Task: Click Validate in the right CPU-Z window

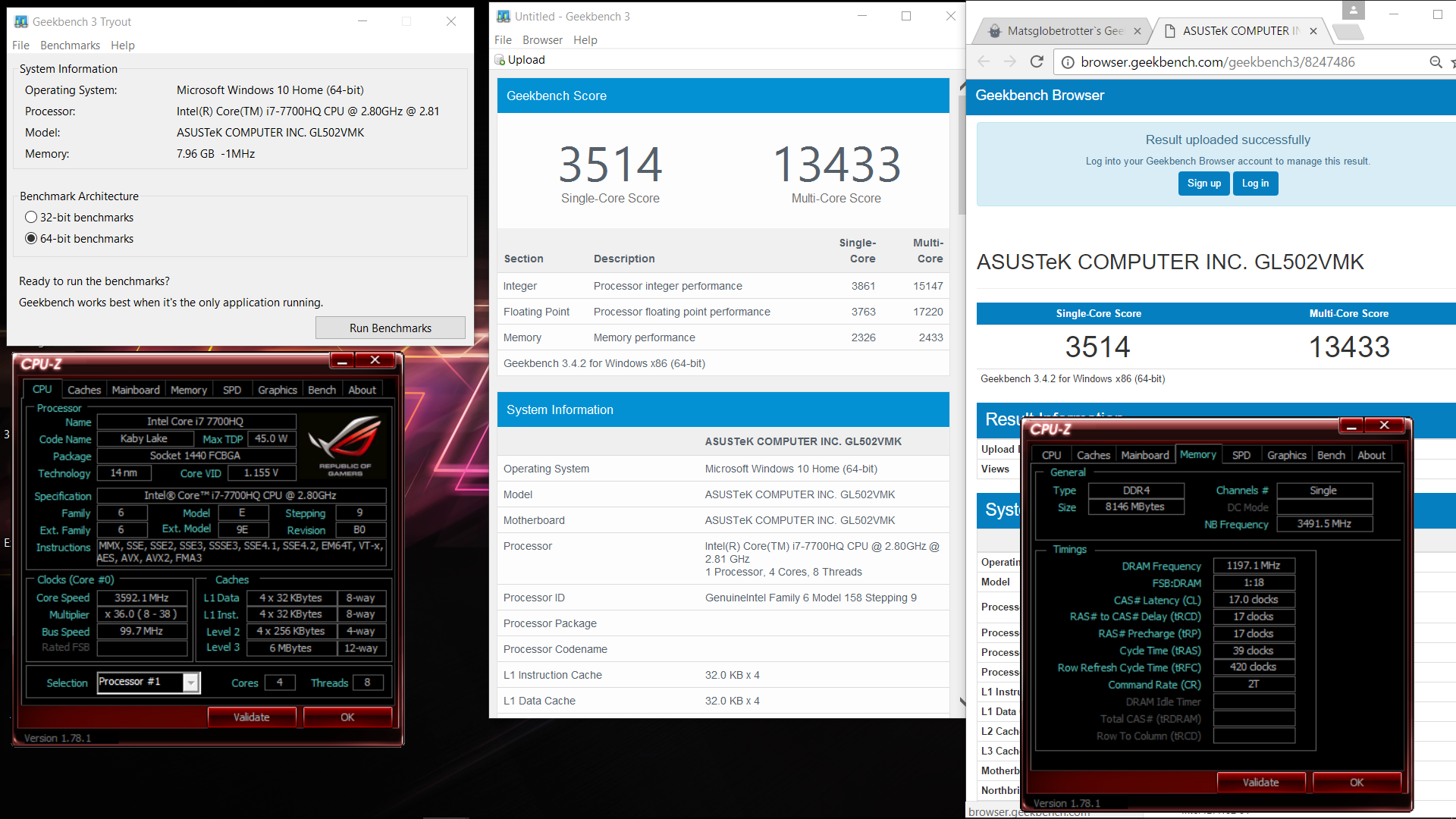Action: click(1261, 783)
